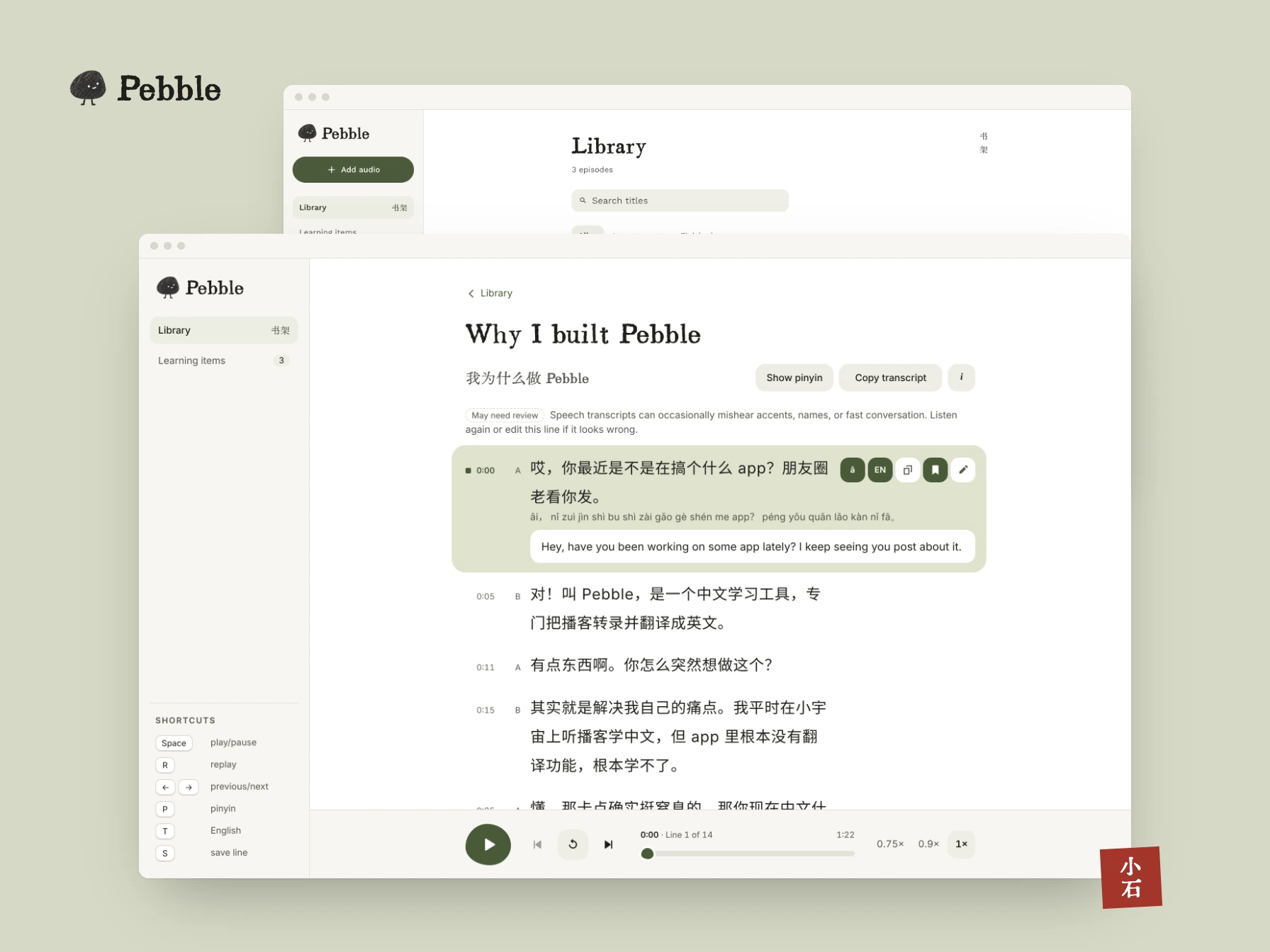Skip to the previous line

[x=537, y=844]
